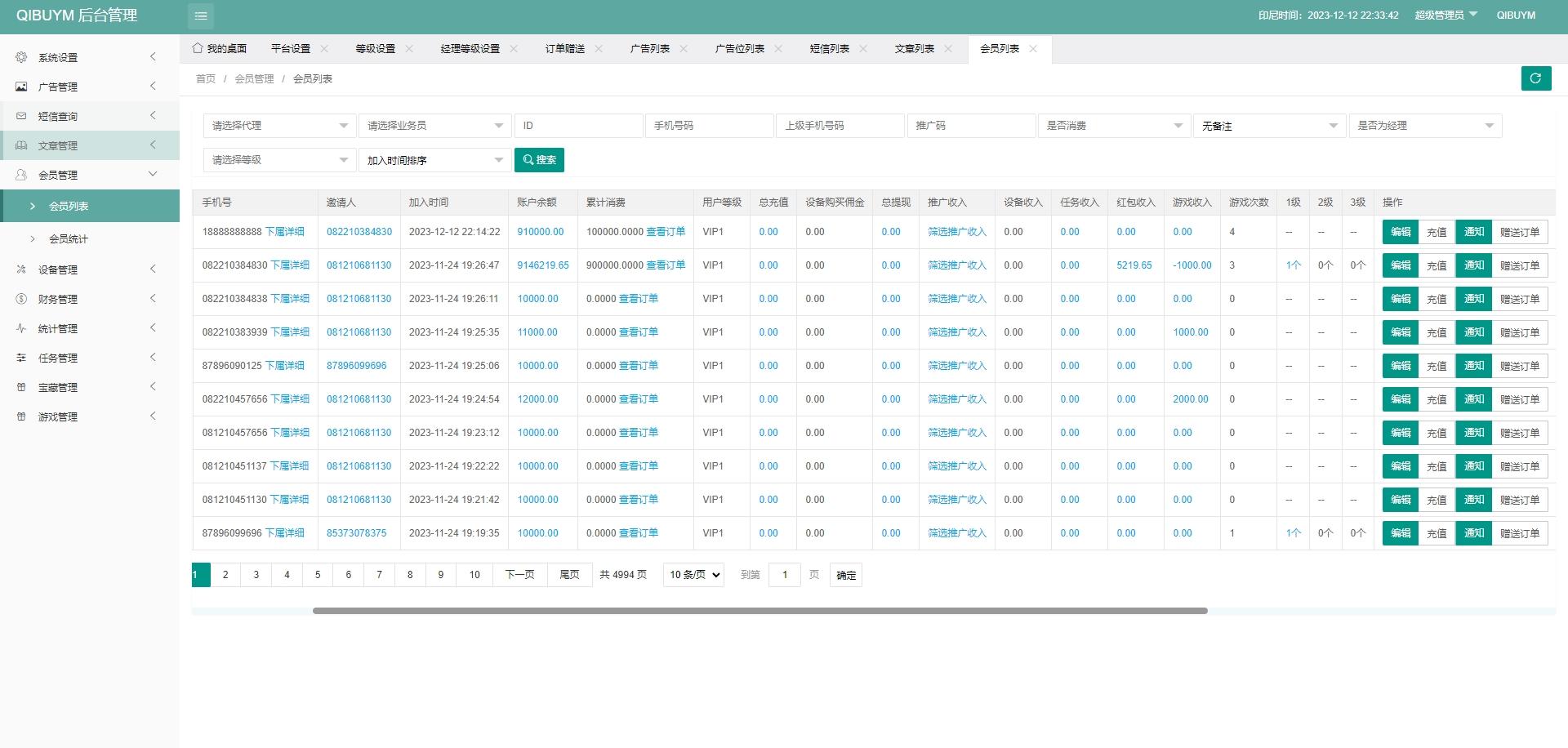Viewport: 1568px width, 748px height.
Task: Click the 手机号码 search input field
Action: click(708, 126)
